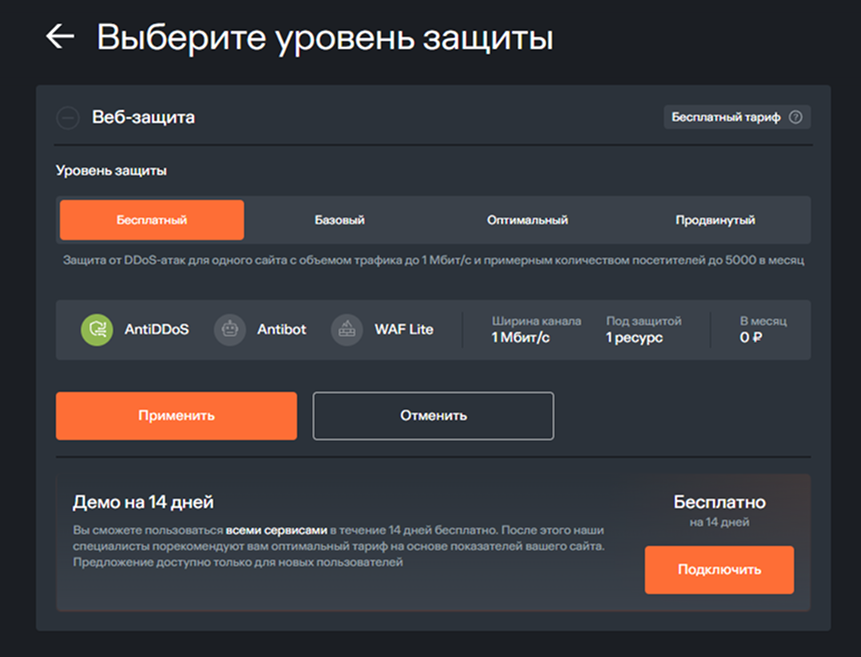Click the WAF Lite firewall icon
Image resolution: width=861 pixels, height=657 pixels.
point(347,329)
